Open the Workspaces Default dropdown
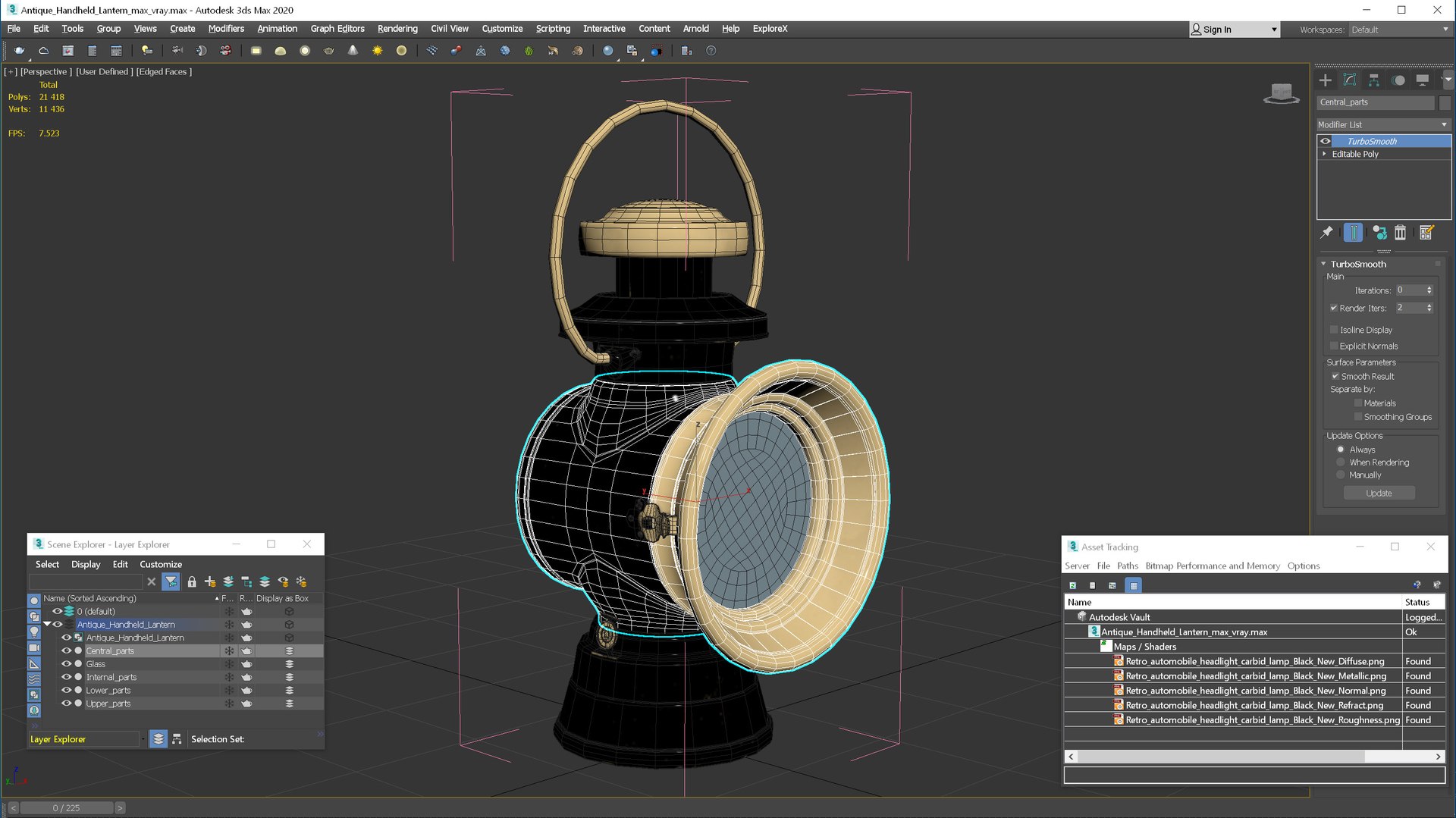This screenshot has height=818, width=1456. (x=1400, y=30)
